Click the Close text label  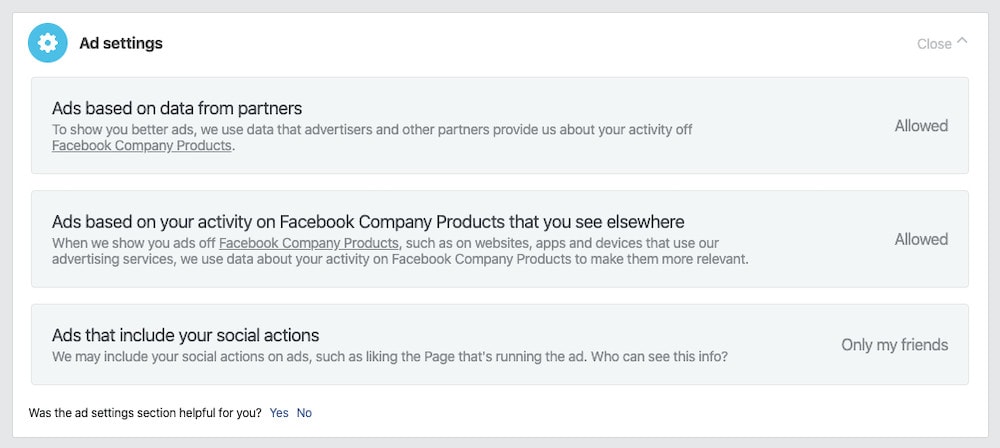[x=934, y=44]
